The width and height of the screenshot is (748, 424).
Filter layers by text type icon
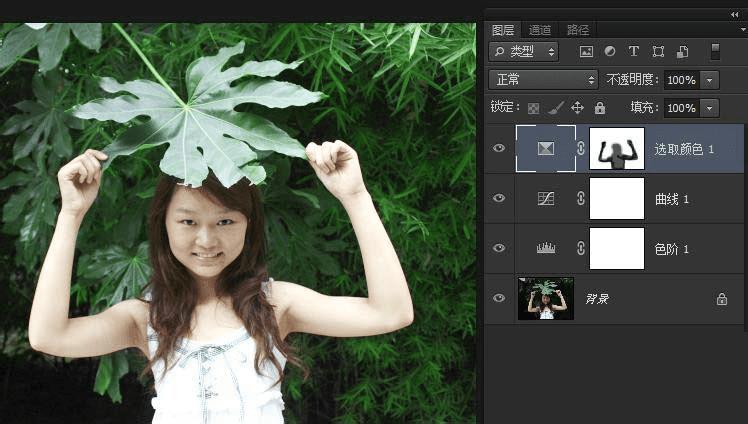pos(633,51)
